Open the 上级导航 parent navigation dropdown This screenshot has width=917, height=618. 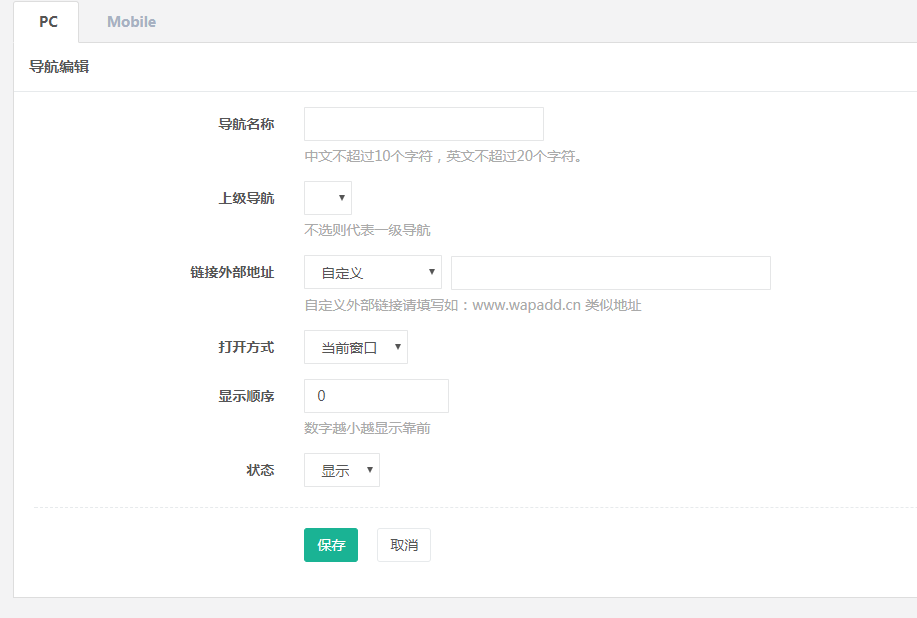(328, 198)
